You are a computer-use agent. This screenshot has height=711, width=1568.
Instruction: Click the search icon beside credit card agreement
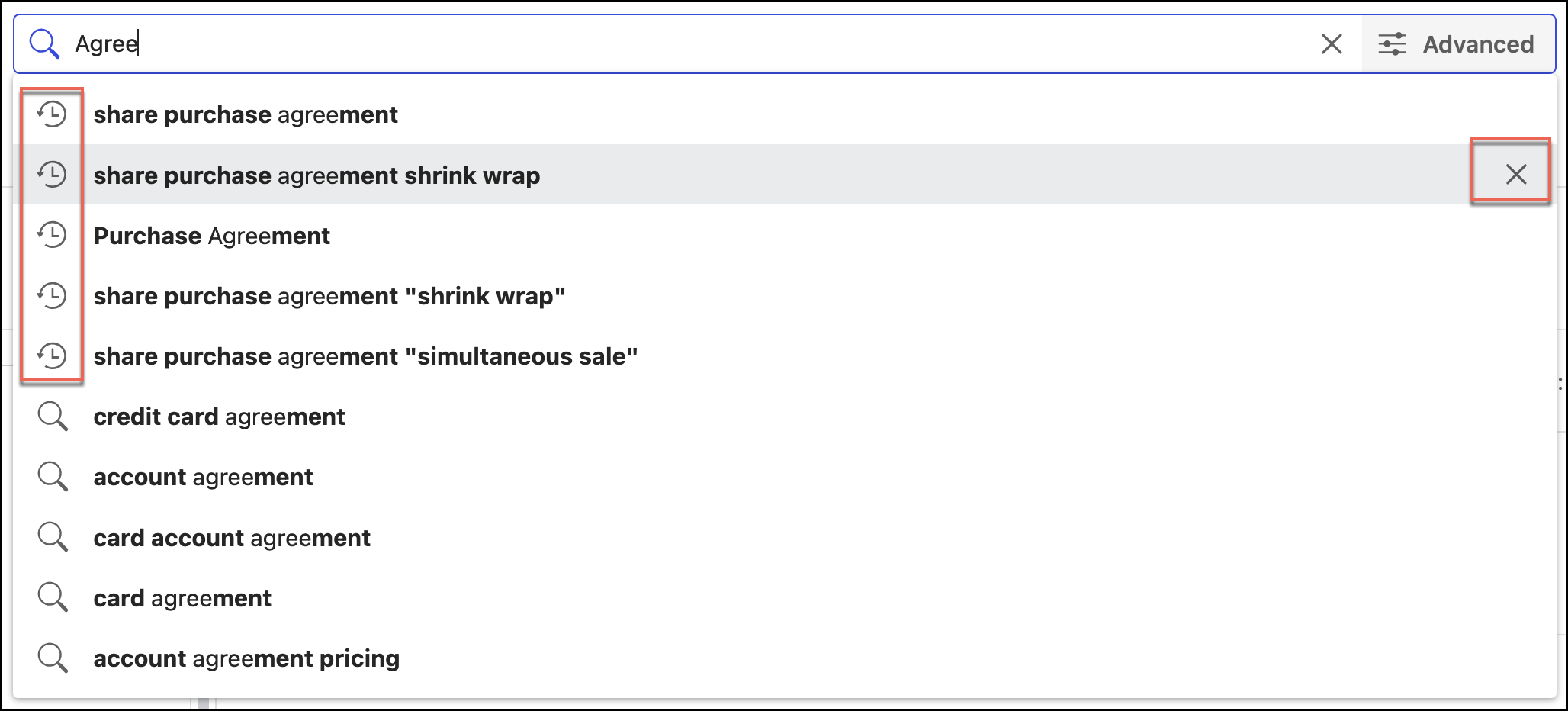[x=52, y=417]
